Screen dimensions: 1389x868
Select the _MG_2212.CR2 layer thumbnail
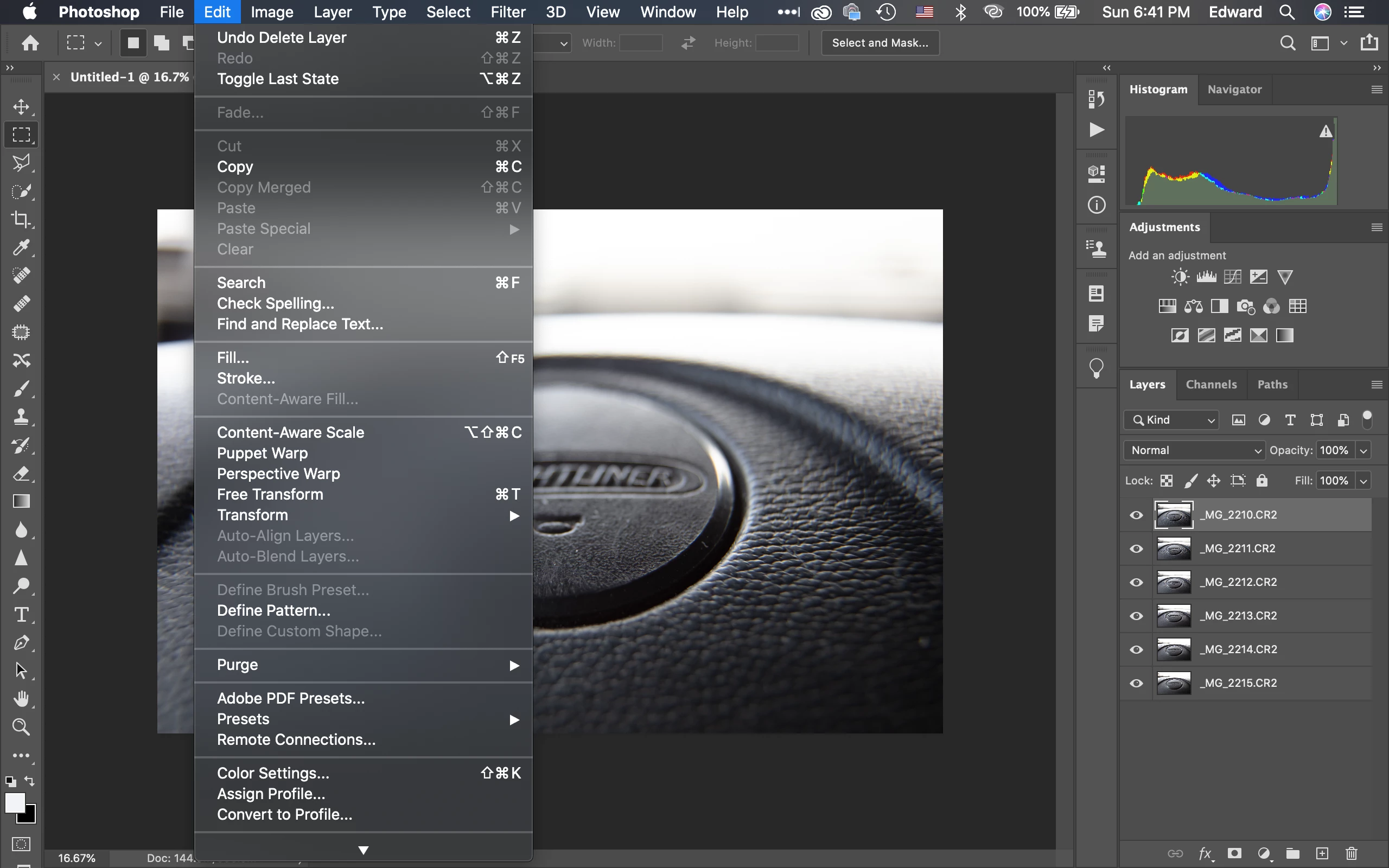coord(1174,582)
